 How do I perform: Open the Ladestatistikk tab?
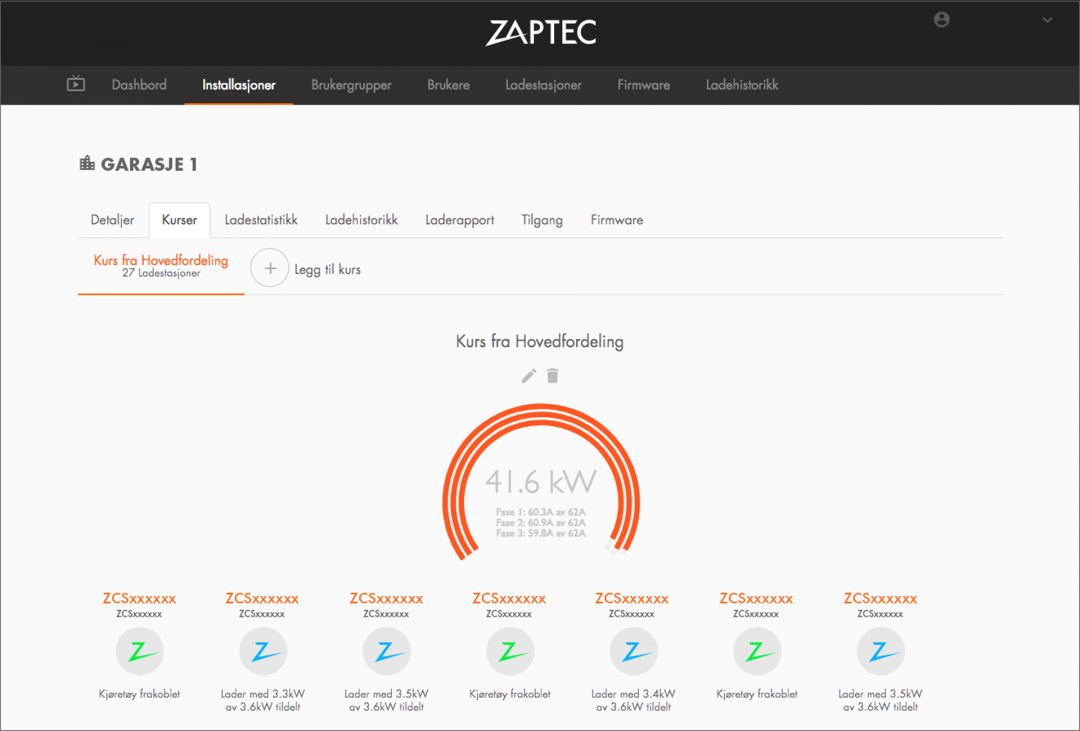261,220
